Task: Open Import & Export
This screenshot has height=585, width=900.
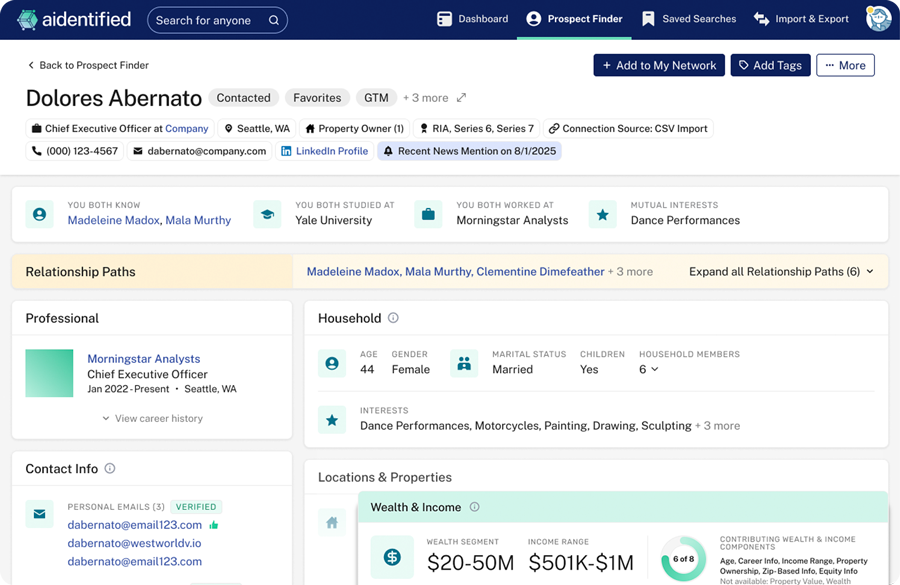Action: (x=801, y=19)
